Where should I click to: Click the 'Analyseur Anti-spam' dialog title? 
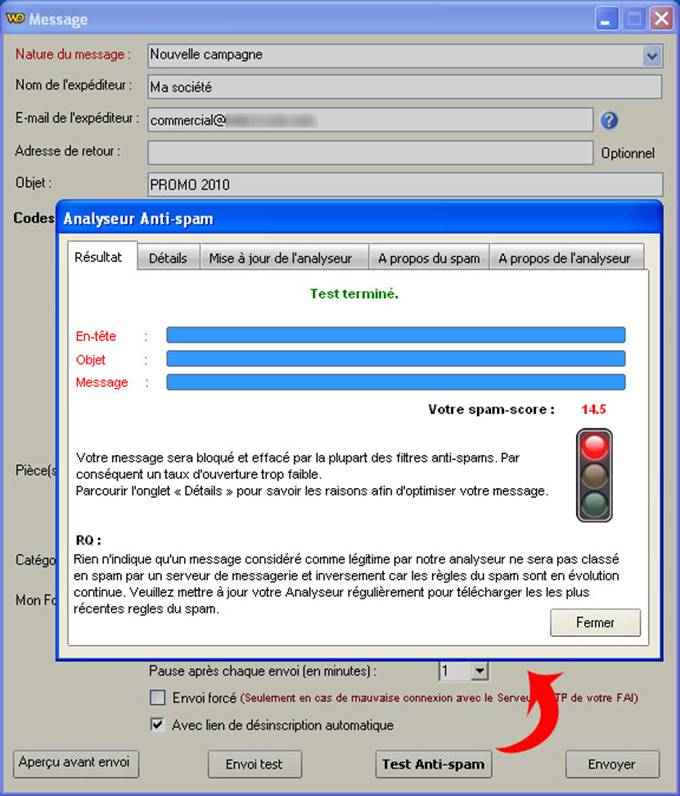[138, 219]
